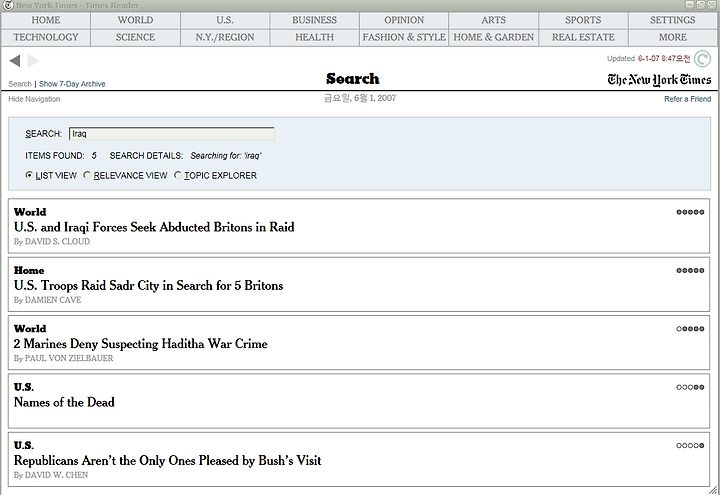Image resolution: width=720 pixels, height=495 pixels.
Task: Click Hide Navigation link
Action: click(x=34, y=99)
